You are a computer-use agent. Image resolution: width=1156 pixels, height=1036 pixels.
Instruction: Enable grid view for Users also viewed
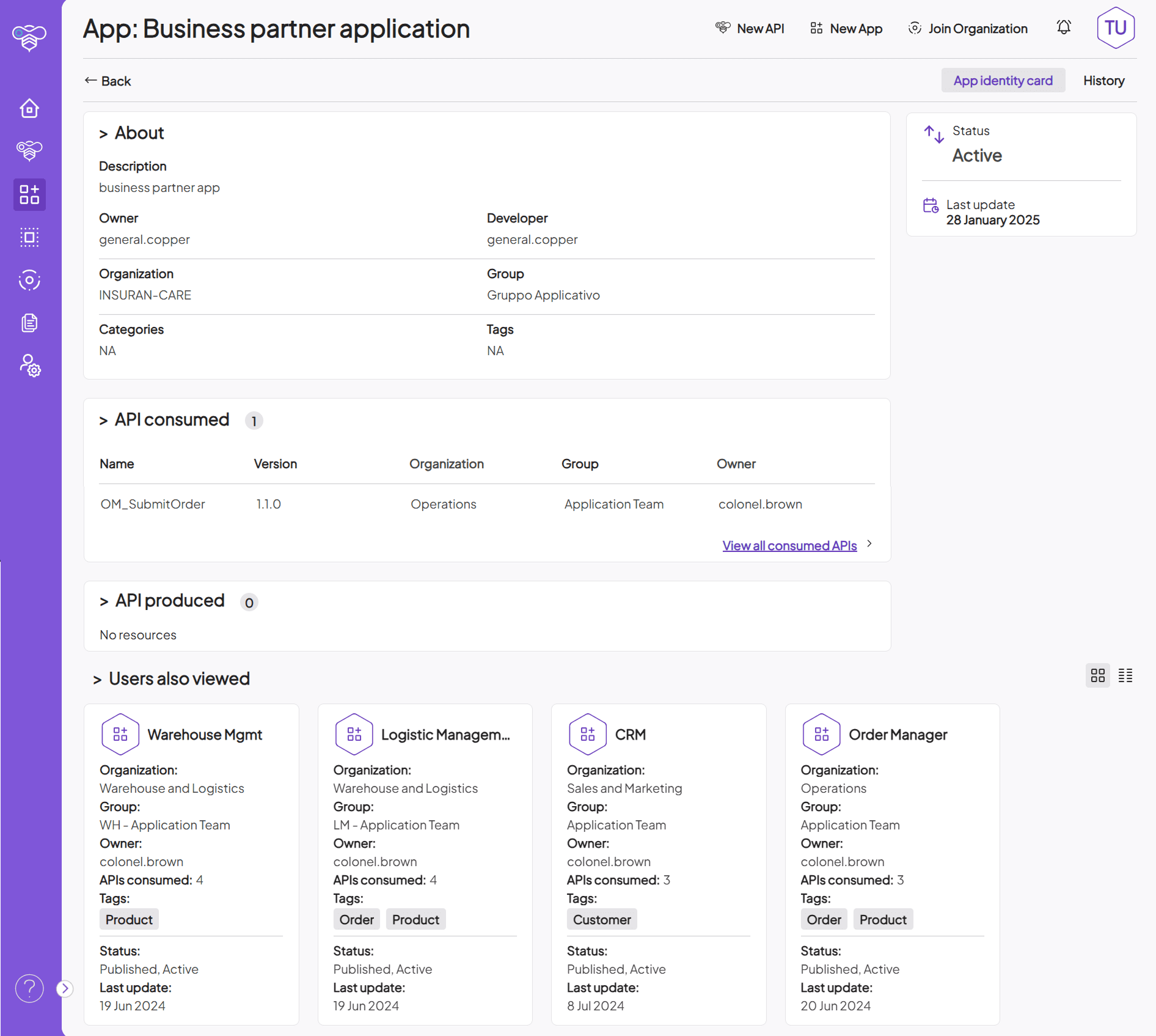[x=1098, y=675]
